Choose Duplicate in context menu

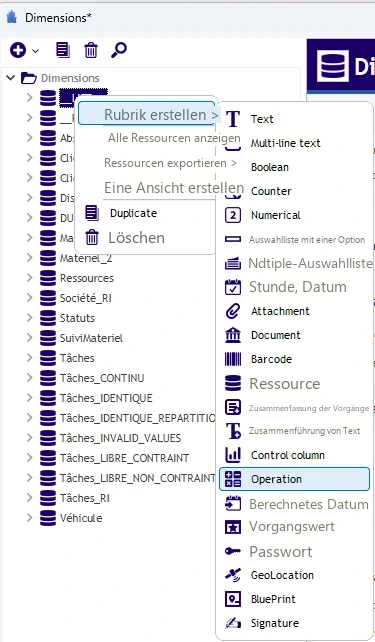pos(133,213)
